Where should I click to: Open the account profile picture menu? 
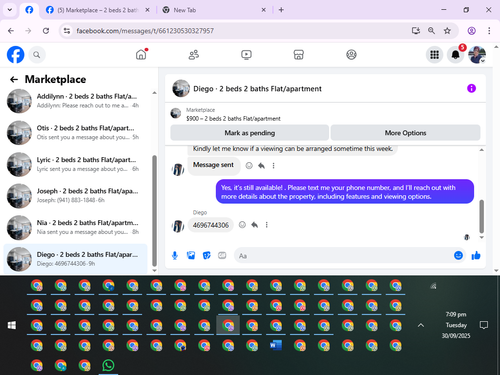click(477, 55)
